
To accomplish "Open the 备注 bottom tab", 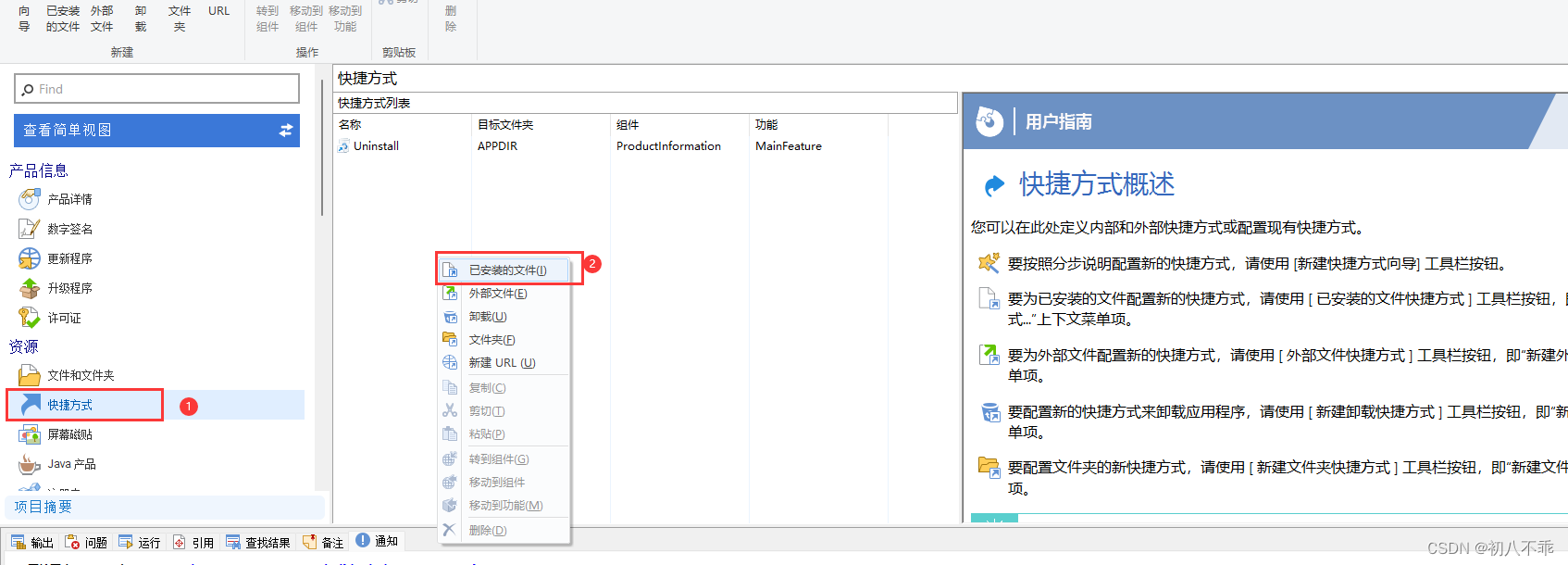I will click(323, 542).
